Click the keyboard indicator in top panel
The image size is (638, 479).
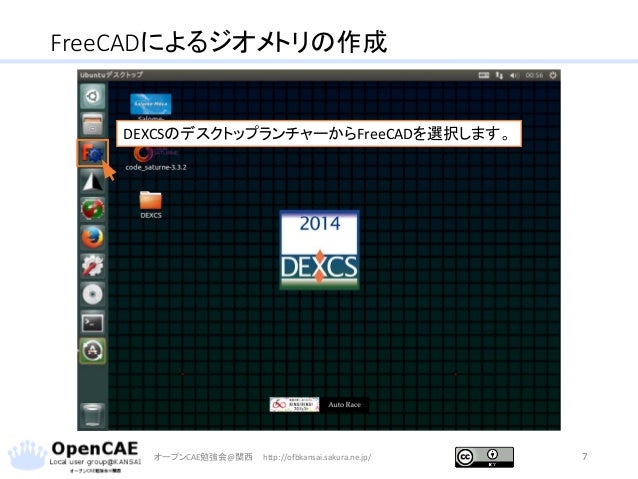484,75
